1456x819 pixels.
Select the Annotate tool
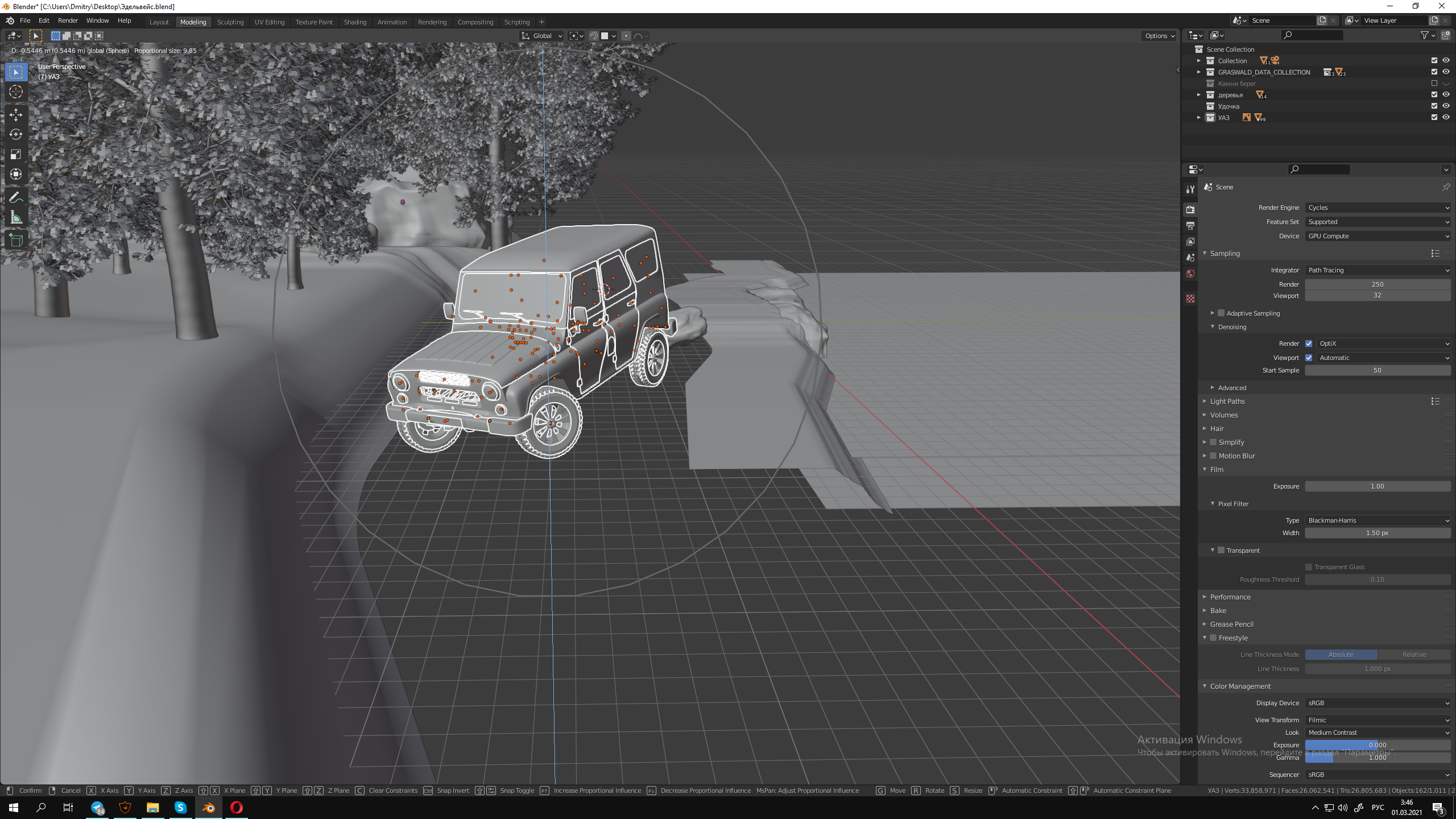point(16,197)
